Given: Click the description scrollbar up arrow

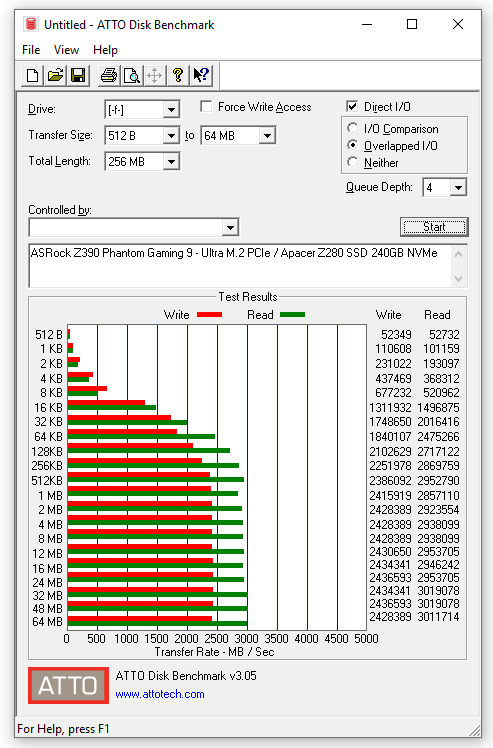Looking at the screenshot, I should pyautogui.click(x=459, y=254).
